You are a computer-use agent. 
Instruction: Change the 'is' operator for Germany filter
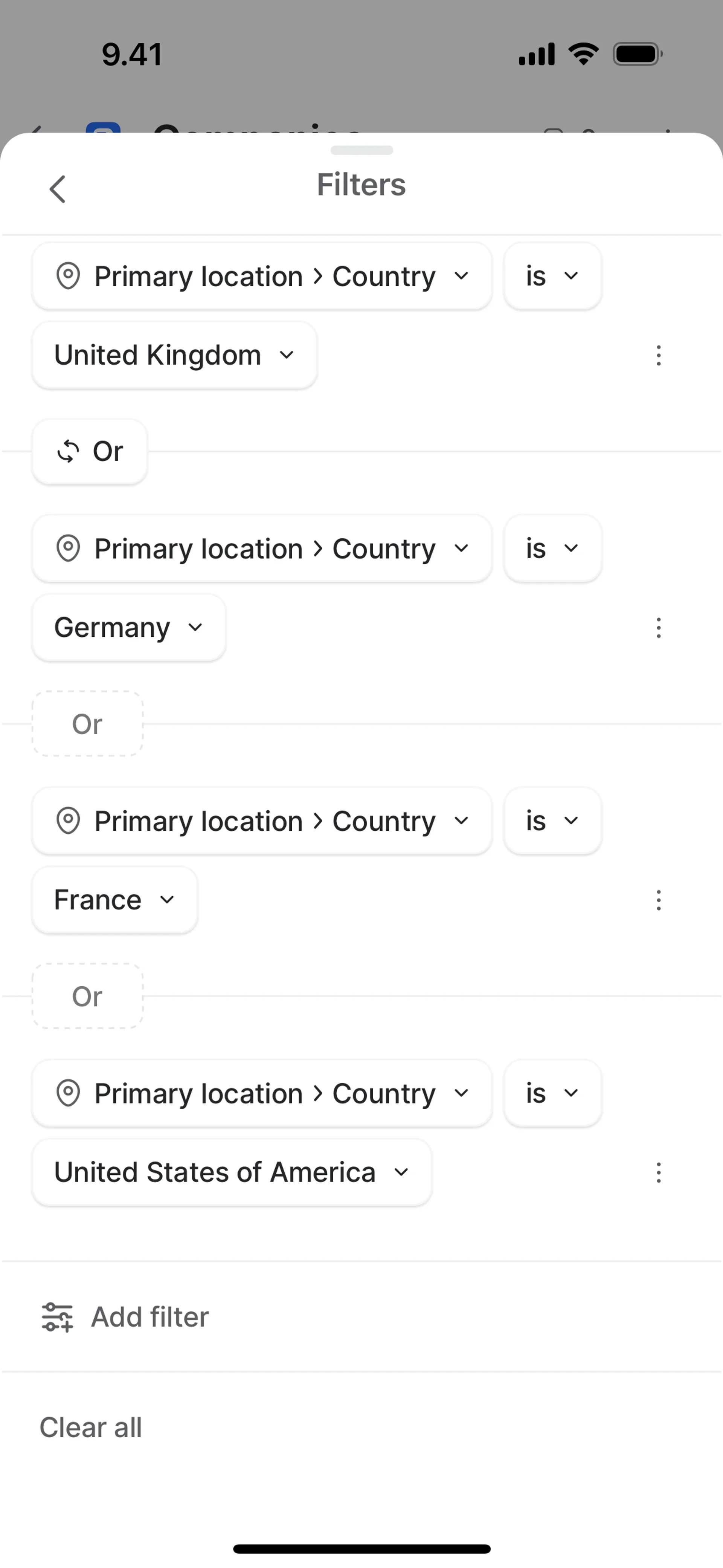552,549
